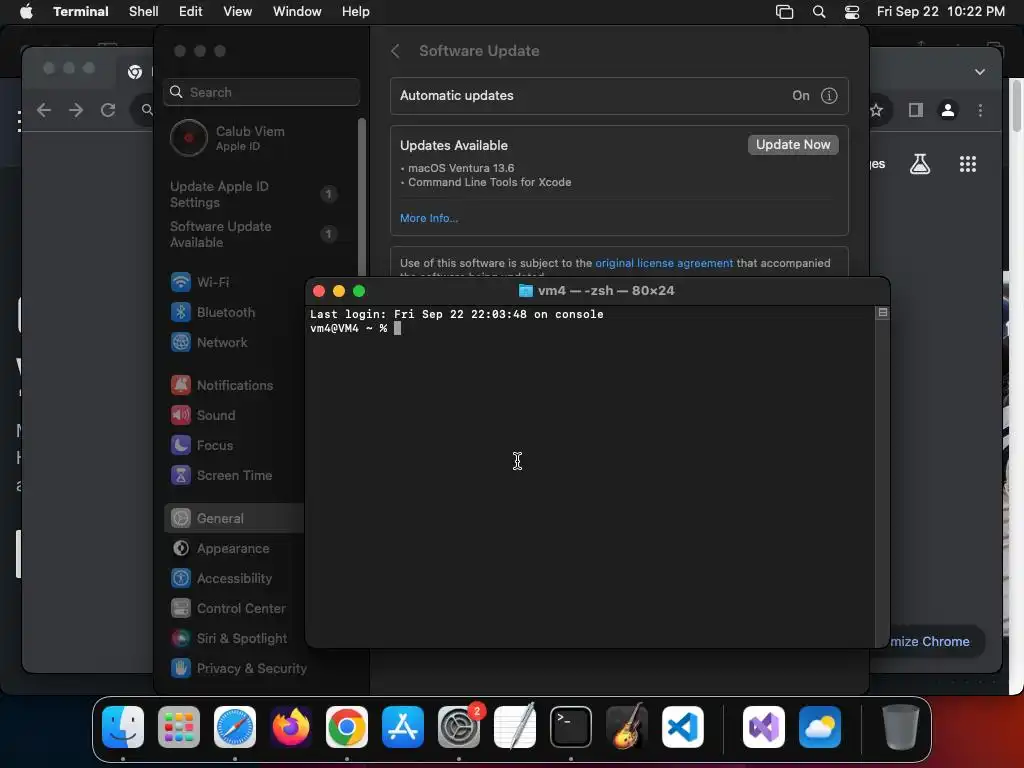The width and height of the screenshot is (1024, 768).
Task: Click the Terminal scrollback marker icon
Action: click(882, 313)
